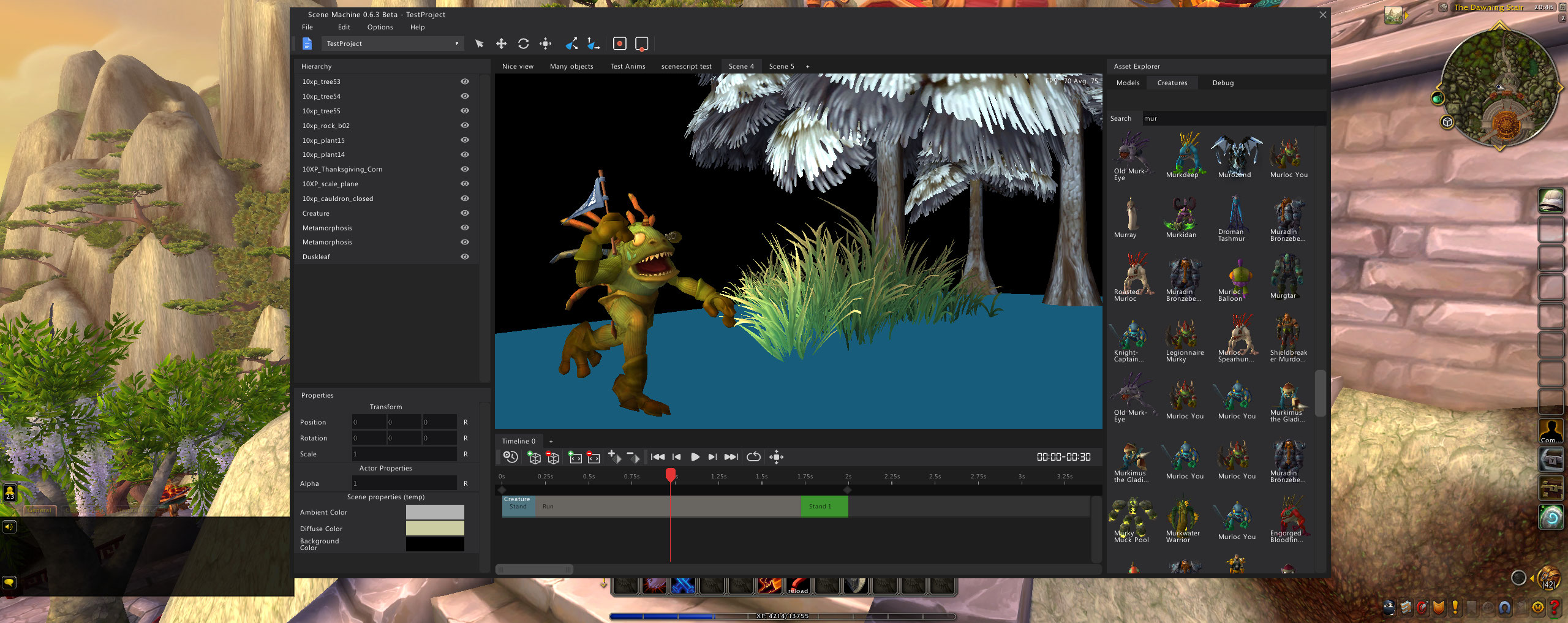
Task: Add an animation clip with green-plus bracket icon
Action: pos(575,457)
